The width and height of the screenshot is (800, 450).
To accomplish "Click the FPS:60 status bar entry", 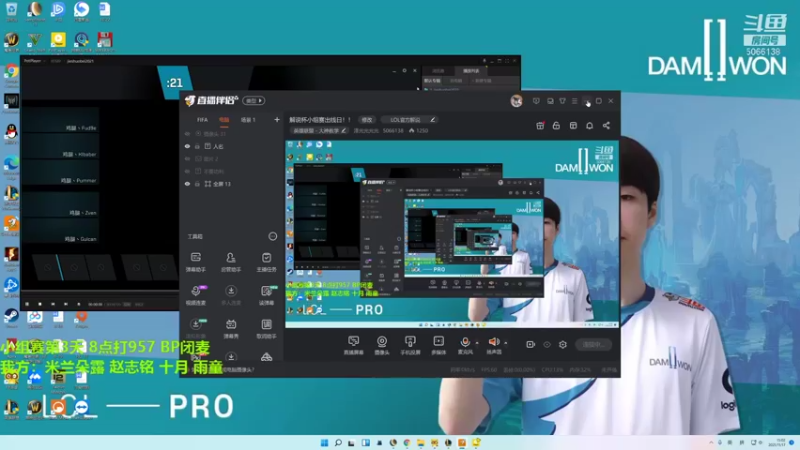I will pyautogui.click(x=489, y=369).
